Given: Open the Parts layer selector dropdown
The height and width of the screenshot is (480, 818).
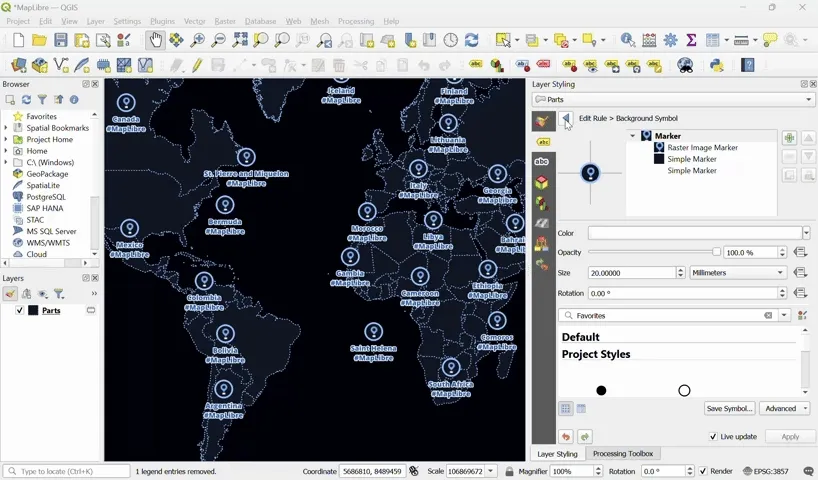Looking at the screenshot, I should (674, 100).
